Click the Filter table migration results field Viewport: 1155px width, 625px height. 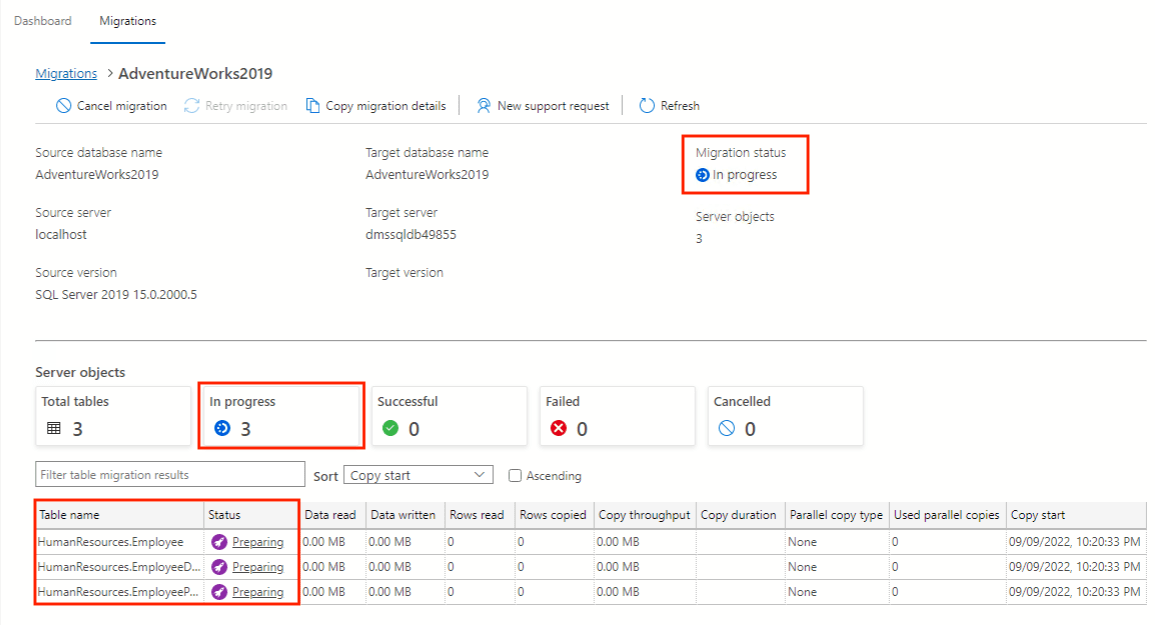(x=168, y=474)
